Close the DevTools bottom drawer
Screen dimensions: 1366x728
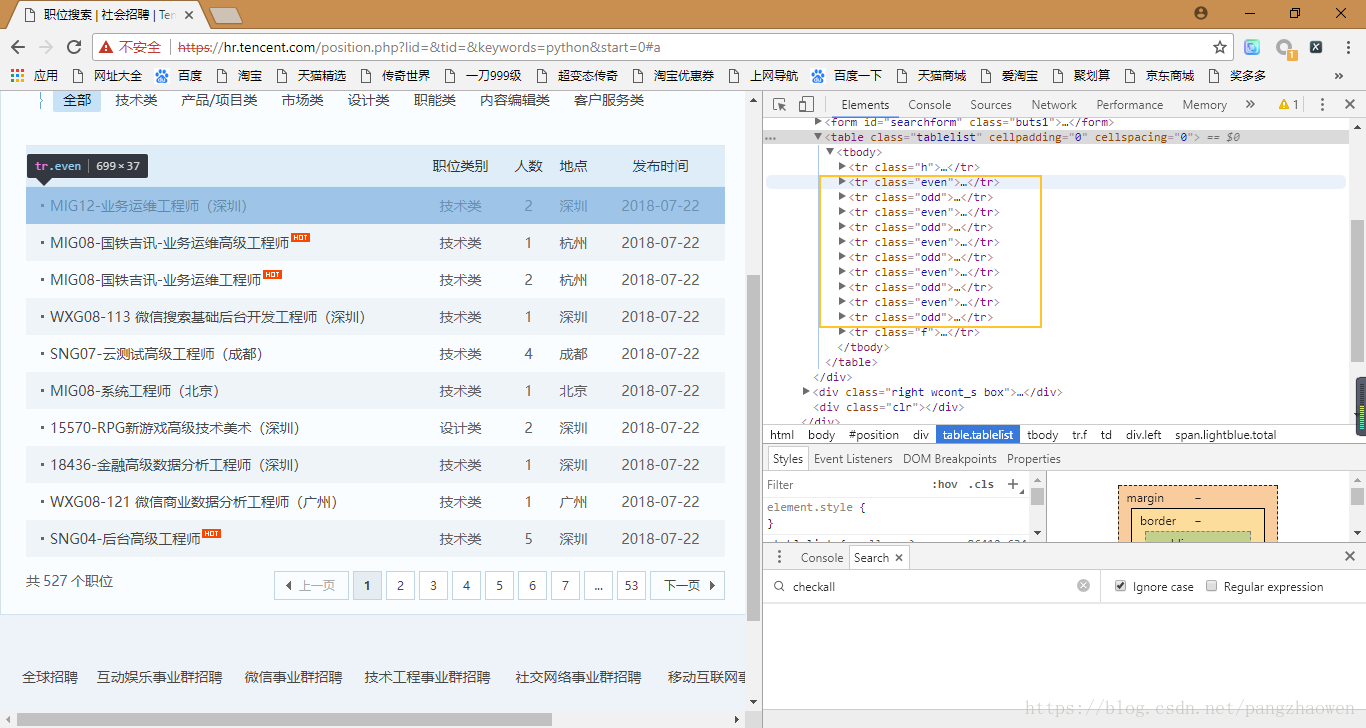(1349, 556)
